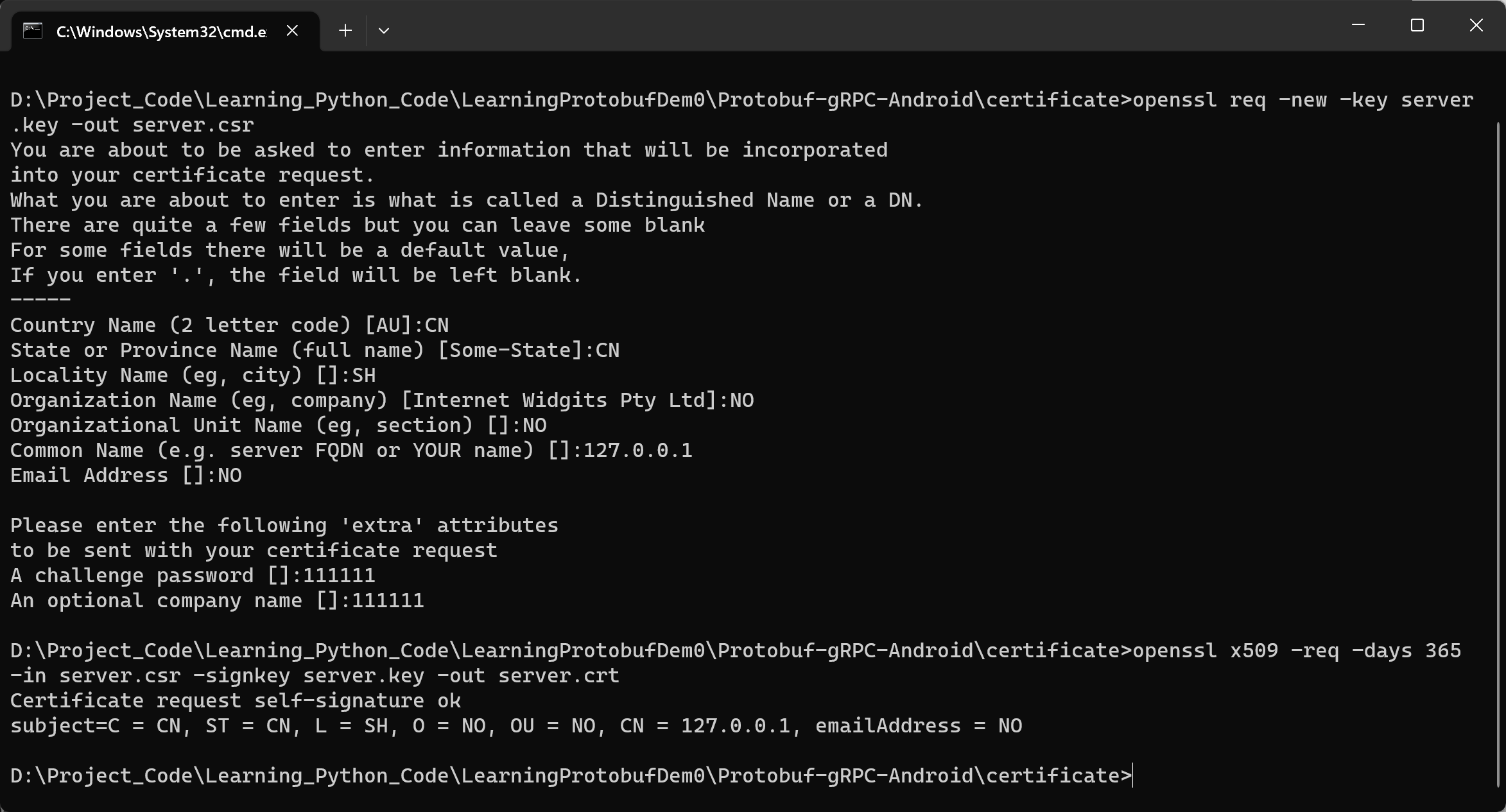This screenshot has height=812, width=1506.
Task: Minimize the terminal window
Action: 1358,26
